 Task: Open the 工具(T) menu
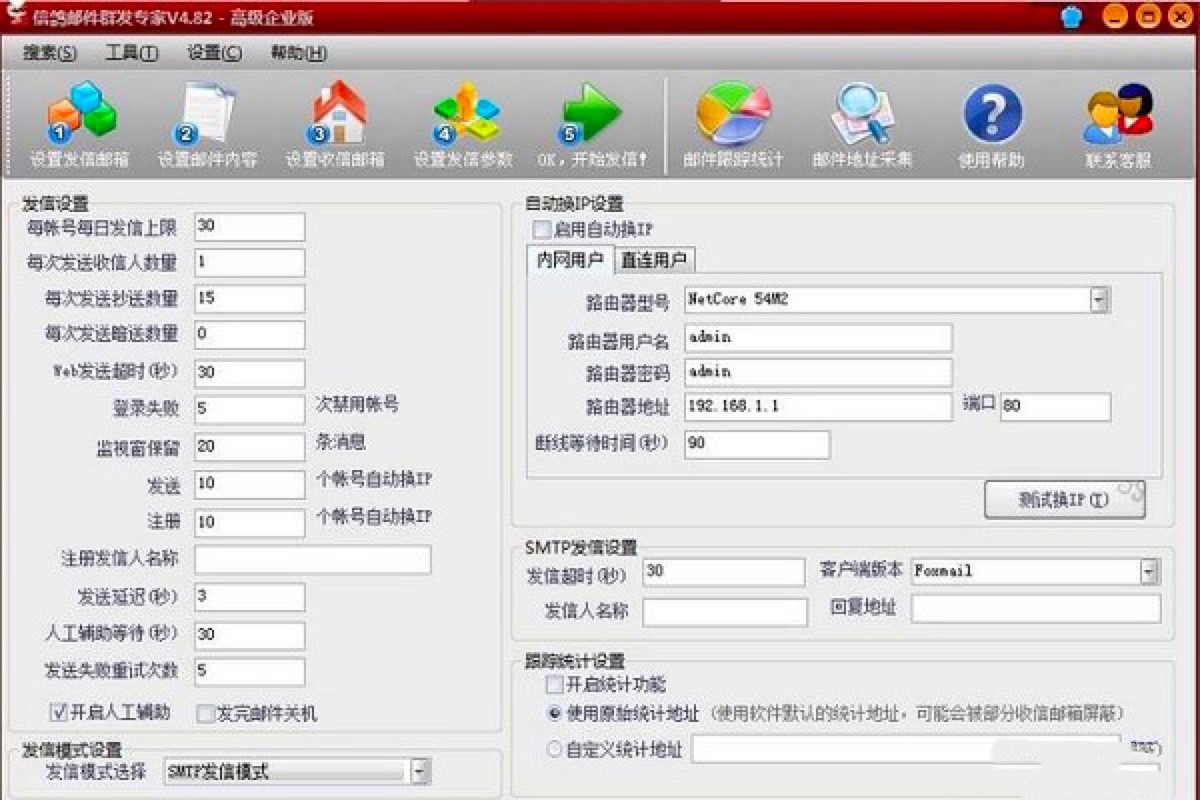pyautogui.click(x=131, y=53)
